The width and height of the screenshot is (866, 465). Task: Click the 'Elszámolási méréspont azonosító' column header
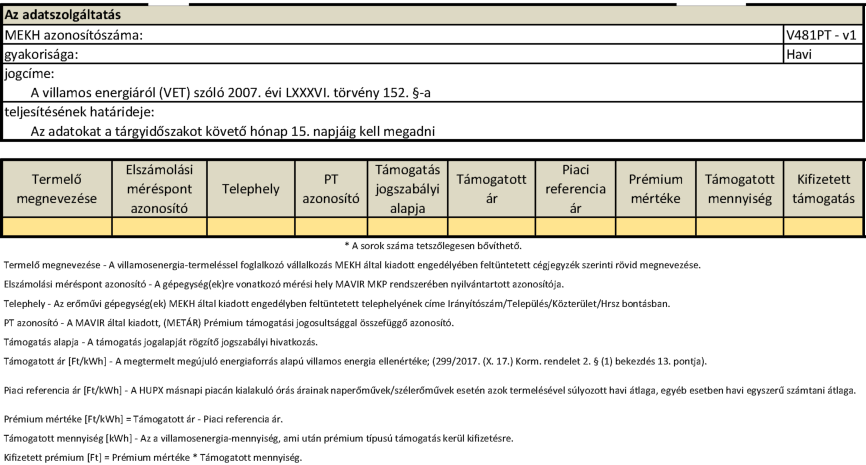click(159, 189)
